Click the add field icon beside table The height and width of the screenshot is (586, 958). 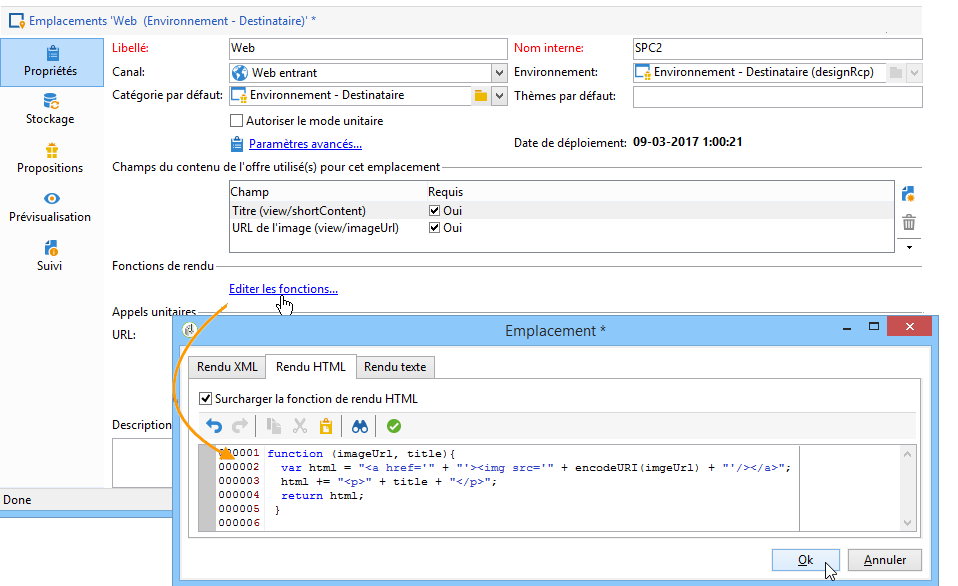pyautogui.click(x=908, y=194)
